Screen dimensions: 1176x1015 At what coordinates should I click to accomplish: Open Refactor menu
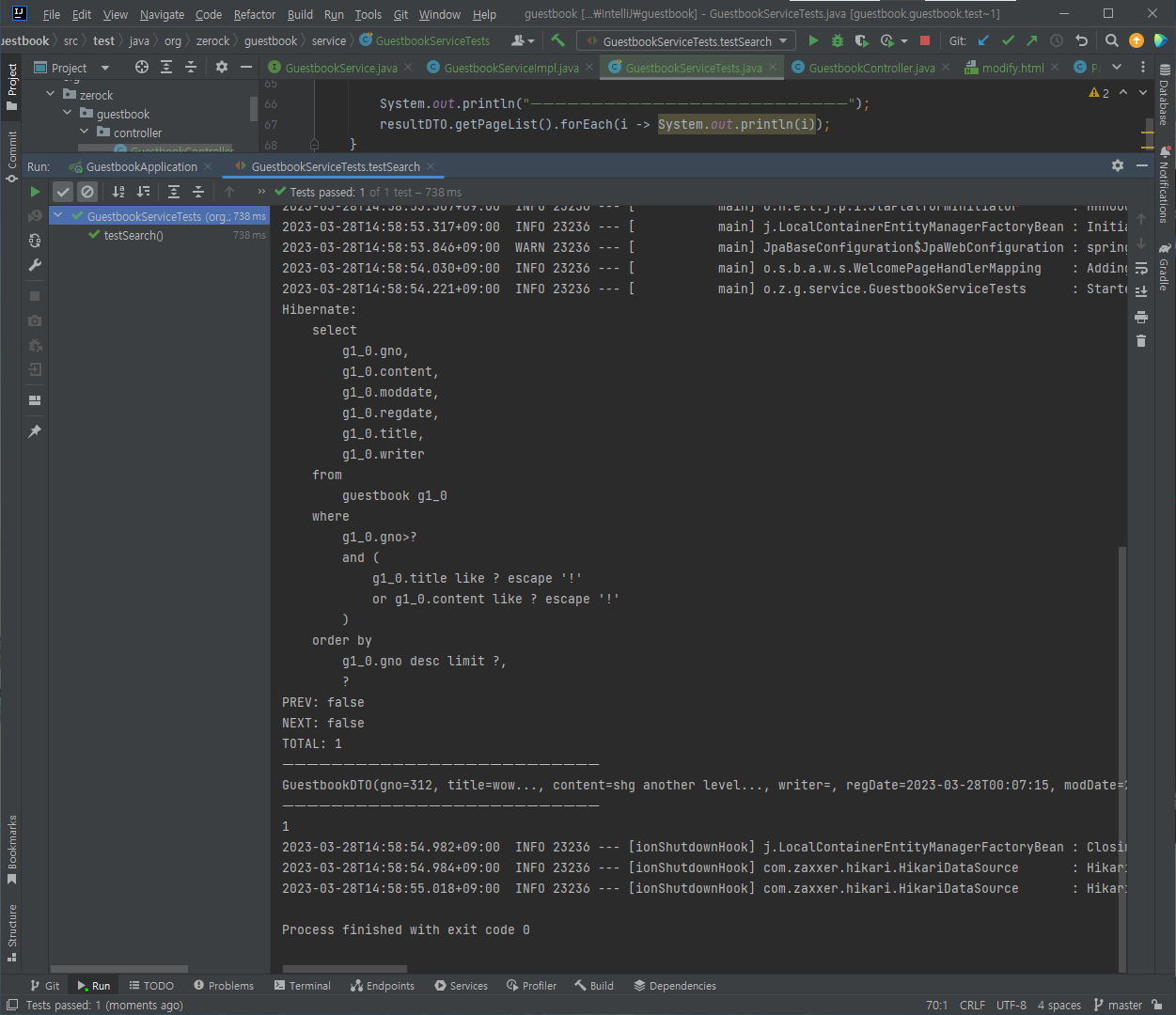255,14
